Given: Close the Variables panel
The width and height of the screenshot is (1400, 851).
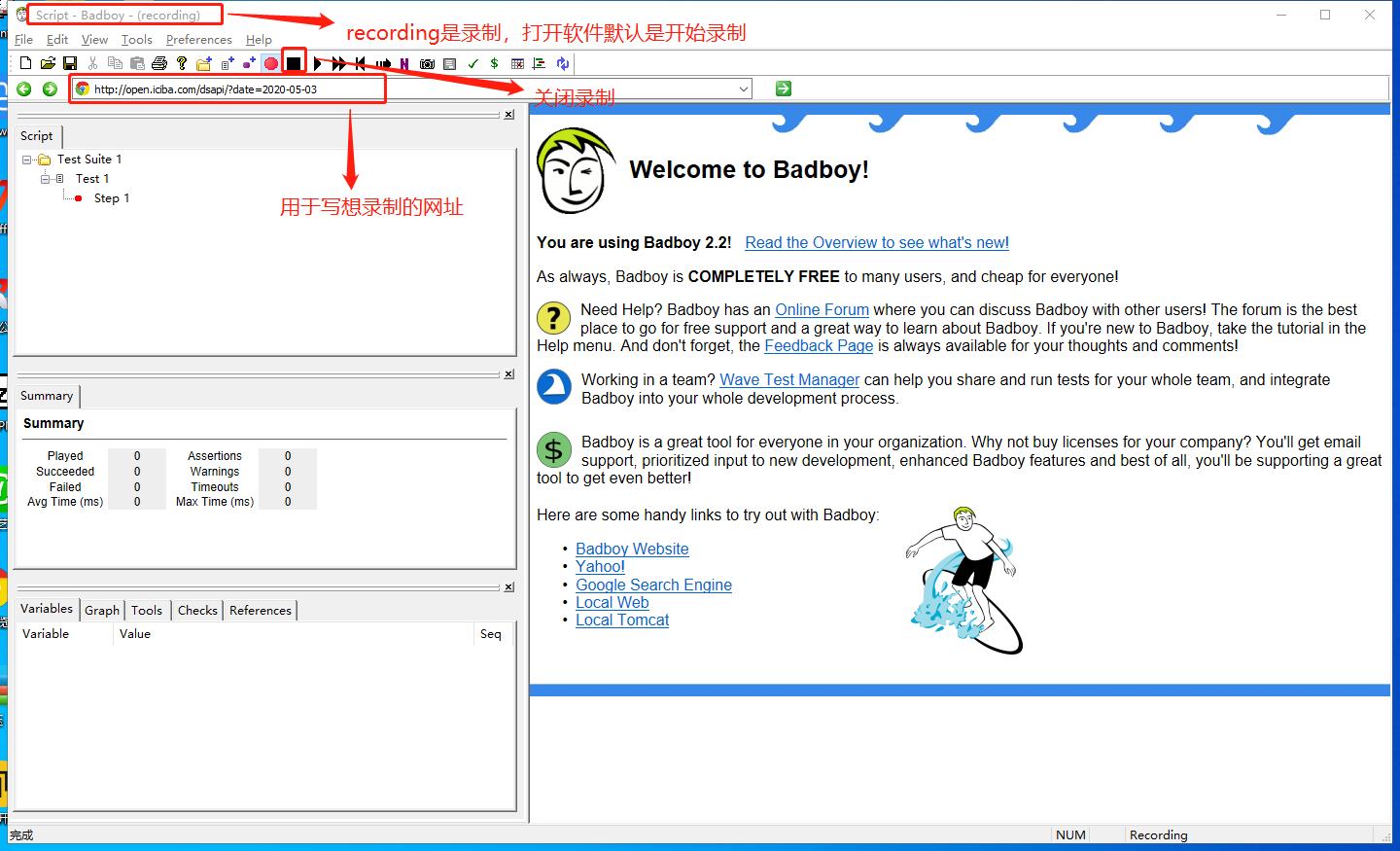Looking at the screenshot, I should coord(508,587).
